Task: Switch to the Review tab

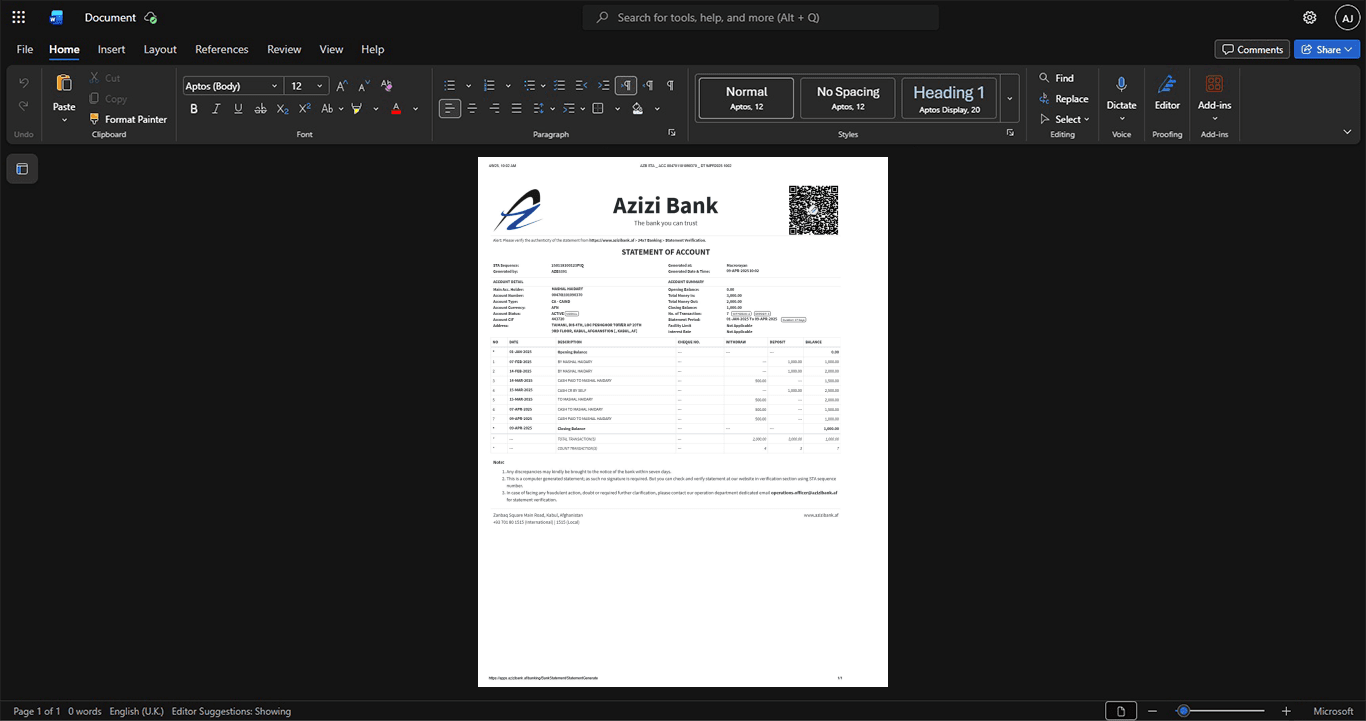Action: (284, 49)
